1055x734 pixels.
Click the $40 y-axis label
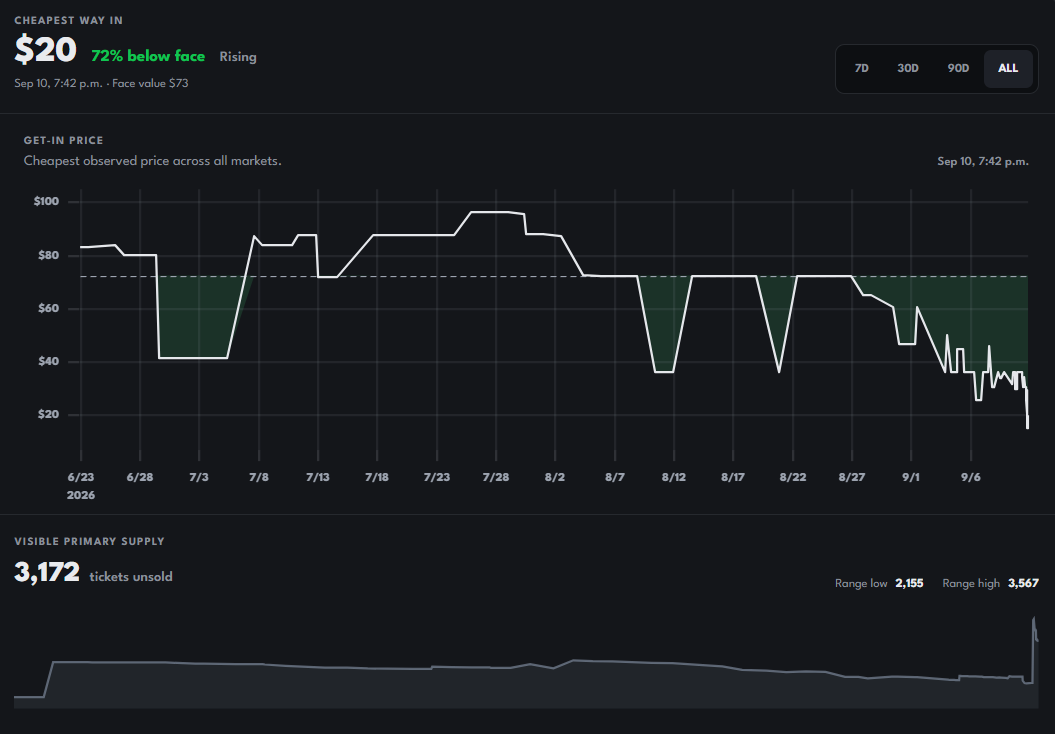48,361
